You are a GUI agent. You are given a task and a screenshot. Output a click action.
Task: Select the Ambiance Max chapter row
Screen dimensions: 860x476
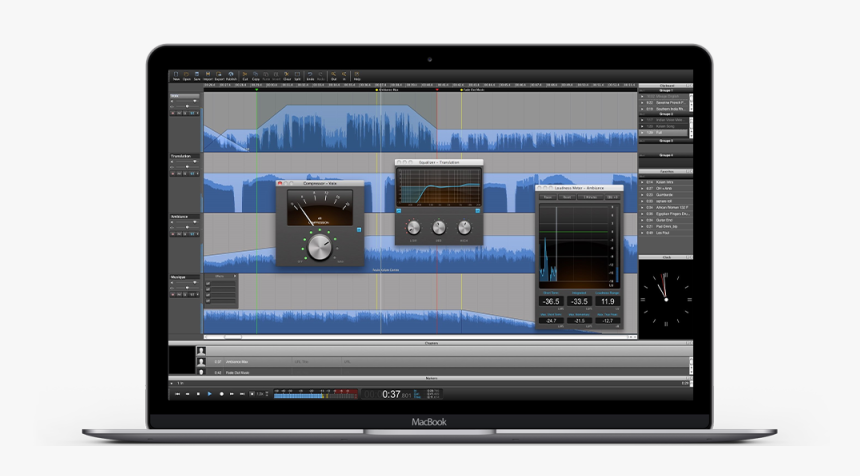443,361
